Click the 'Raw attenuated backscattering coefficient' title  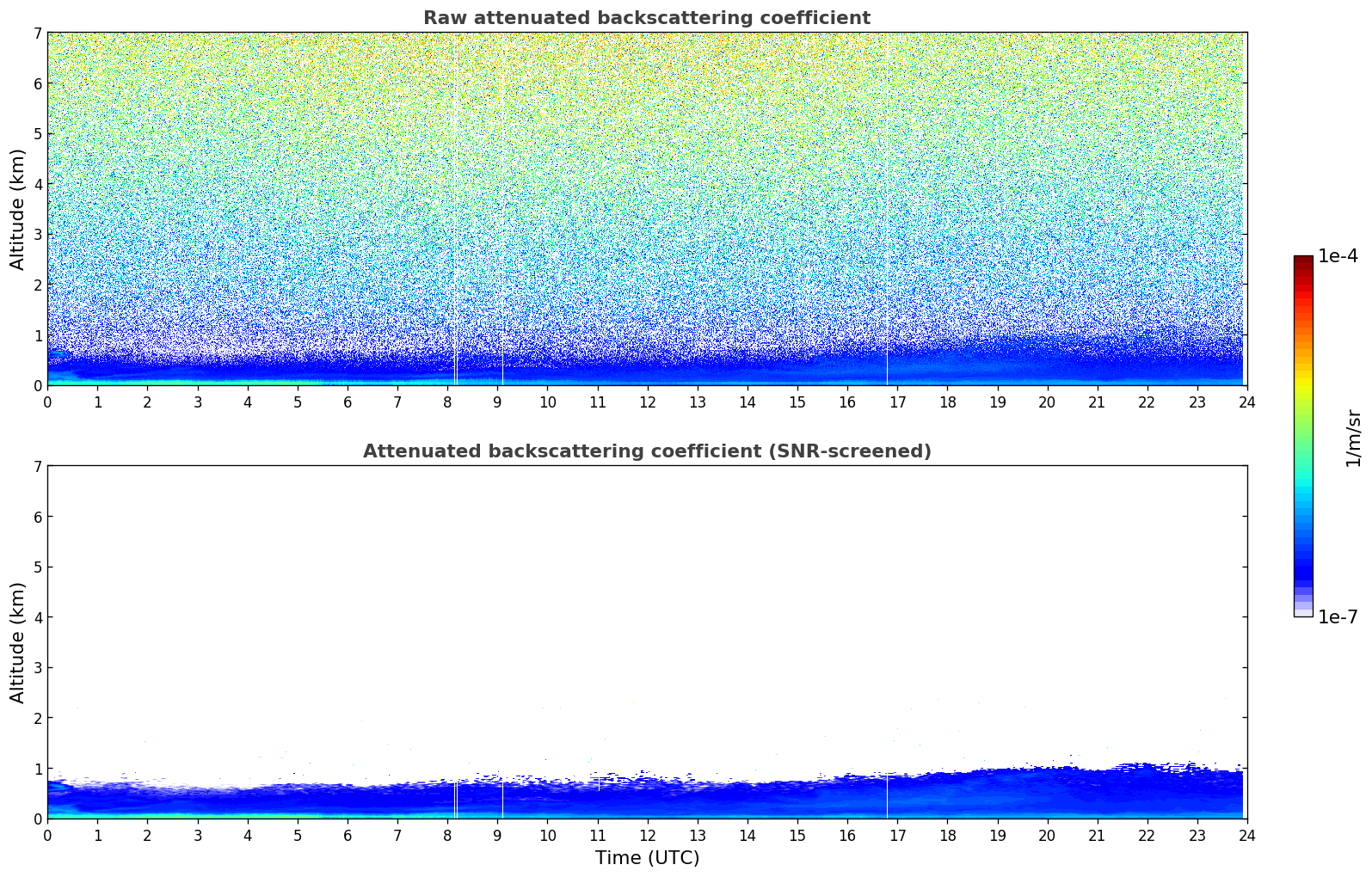coord(647,18)
